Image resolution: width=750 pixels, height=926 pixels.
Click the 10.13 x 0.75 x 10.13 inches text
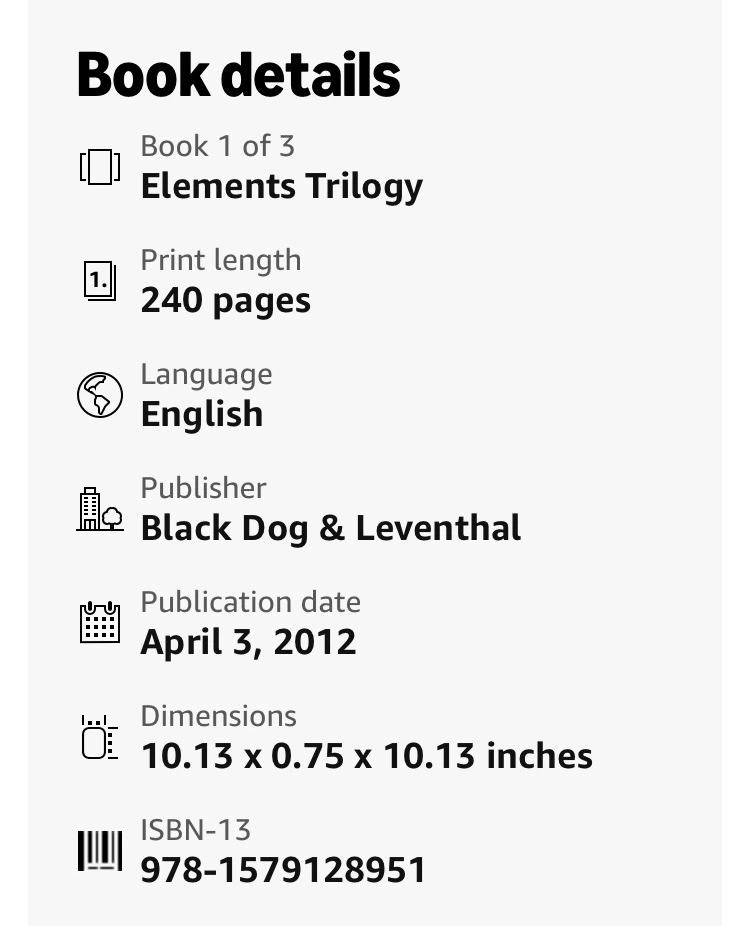pyautogui.click(x=367, y=756)
